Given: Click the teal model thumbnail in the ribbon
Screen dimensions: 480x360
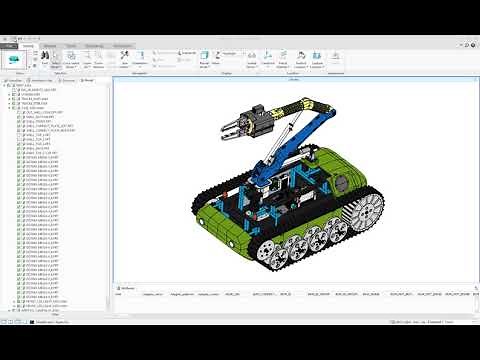Looking at the screenshot, I should [14, 60].
